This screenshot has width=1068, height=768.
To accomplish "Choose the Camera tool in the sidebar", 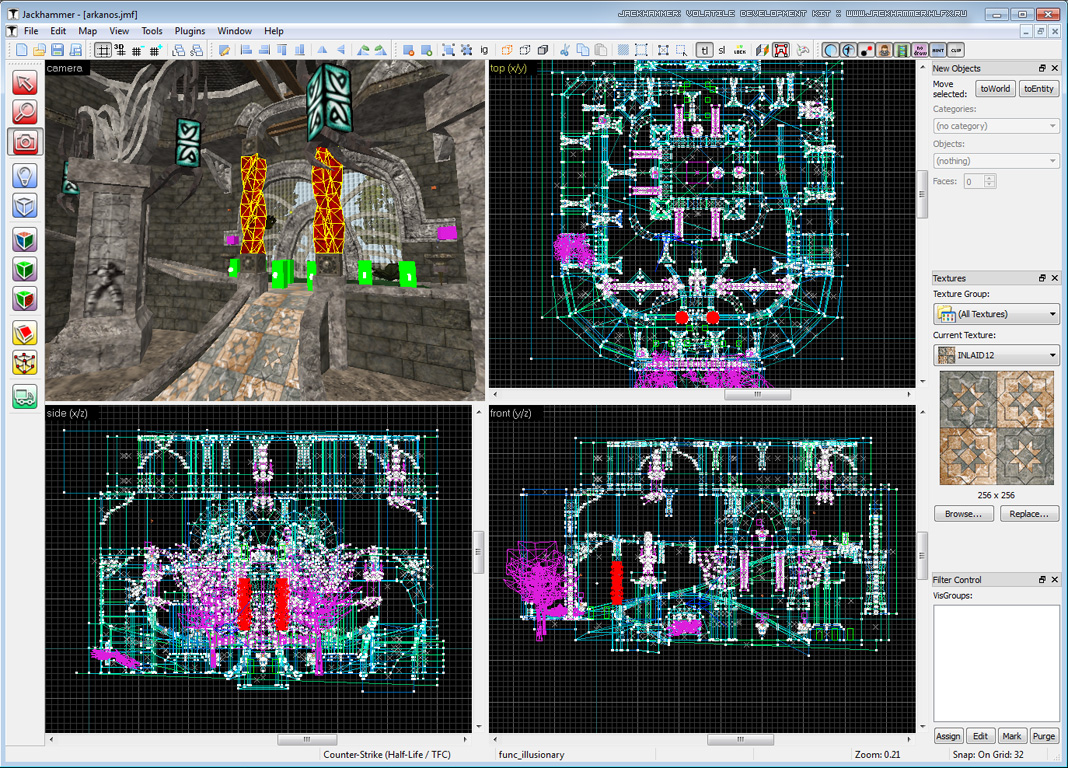I will pos(25,142).
